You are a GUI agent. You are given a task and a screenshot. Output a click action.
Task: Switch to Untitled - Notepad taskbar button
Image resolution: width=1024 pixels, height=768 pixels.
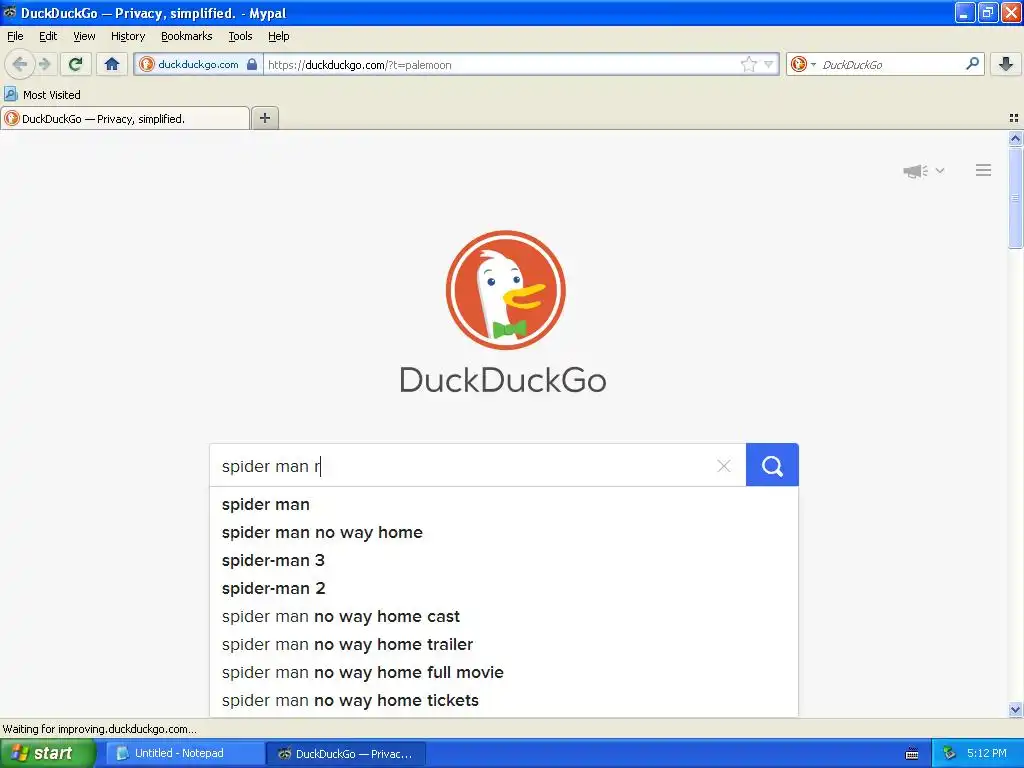(185, 753)
